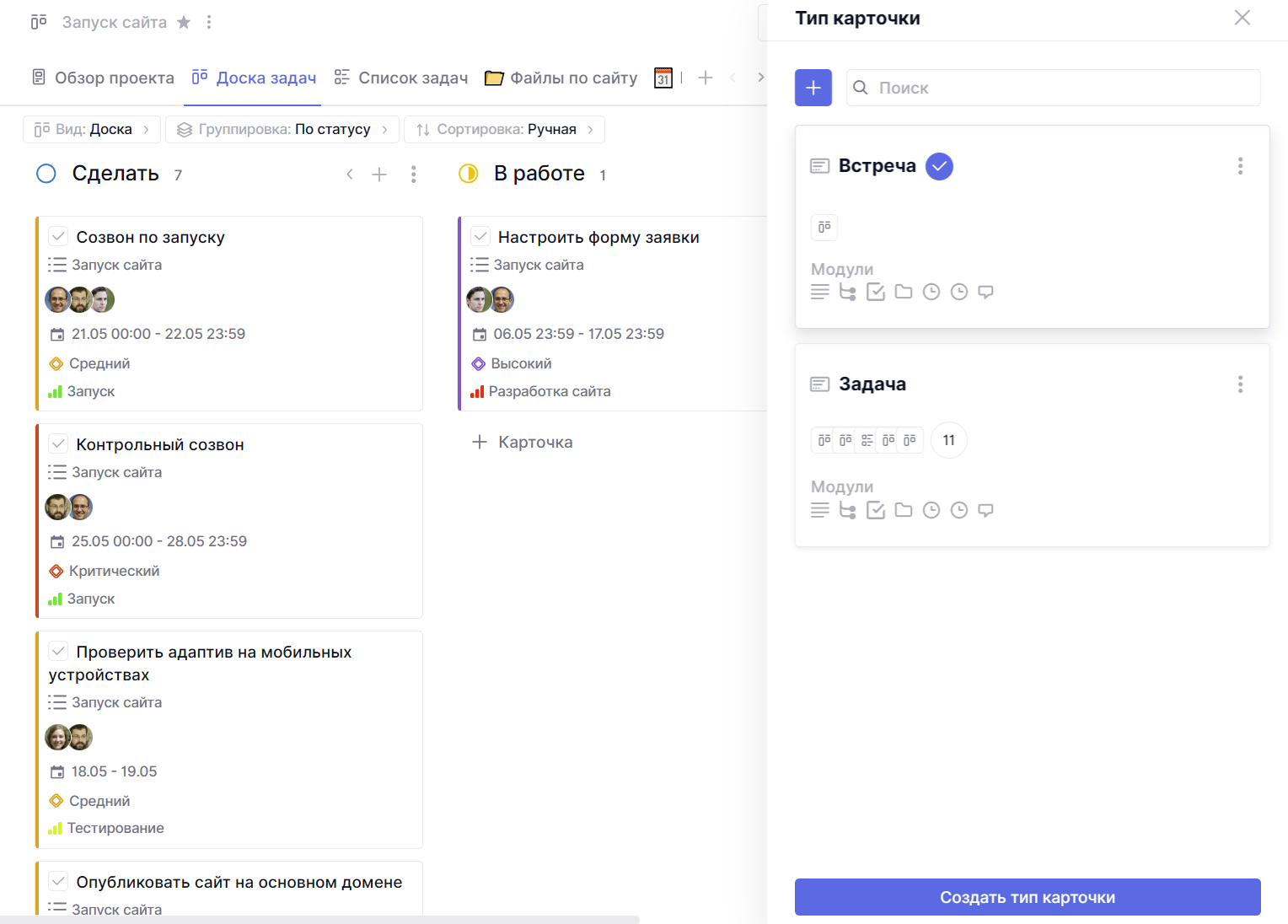This screenshot has height=924, width=1288.
Task: Click the calendar tab icon
Action: tap(663, 78)
